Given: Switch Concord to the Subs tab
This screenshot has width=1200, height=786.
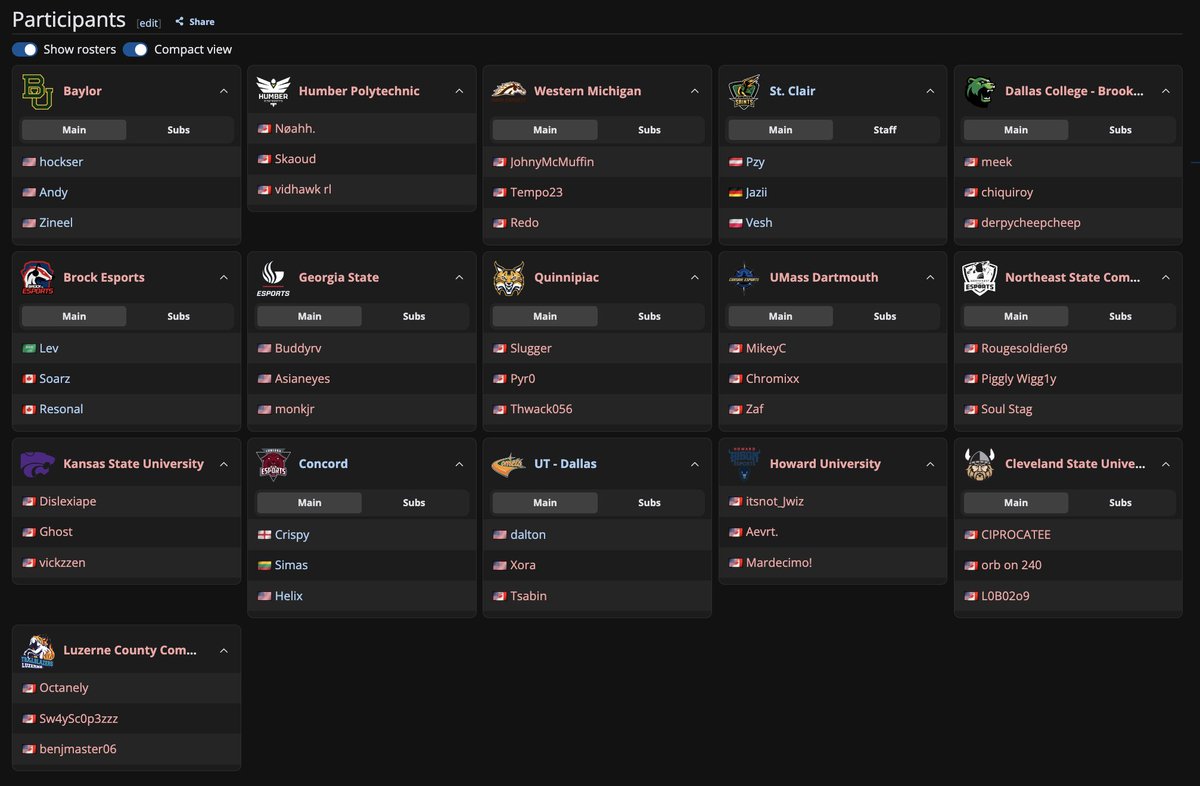Looking at the screenshot, I should pyautogui.click(x=414, y=503).
